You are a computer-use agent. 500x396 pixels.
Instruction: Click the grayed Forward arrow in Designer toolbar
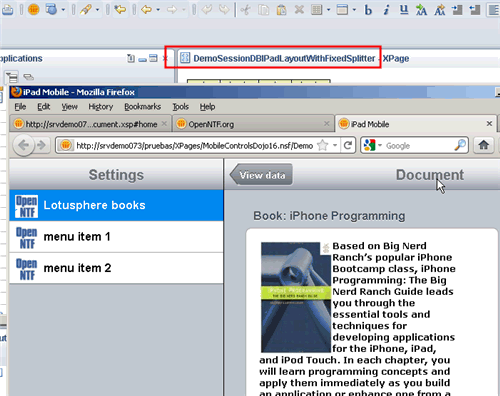[172, 10]
